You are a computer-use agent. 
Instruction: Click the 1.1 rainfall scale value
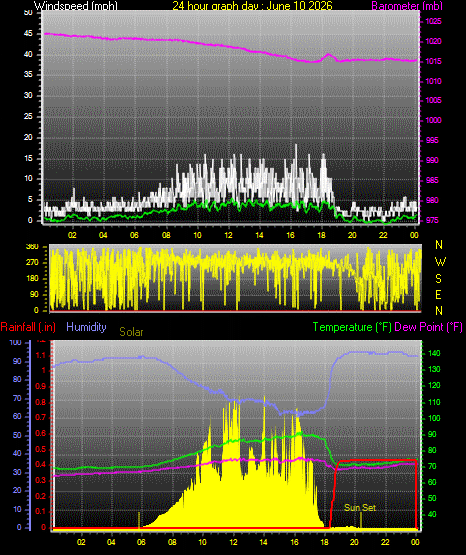41,355
